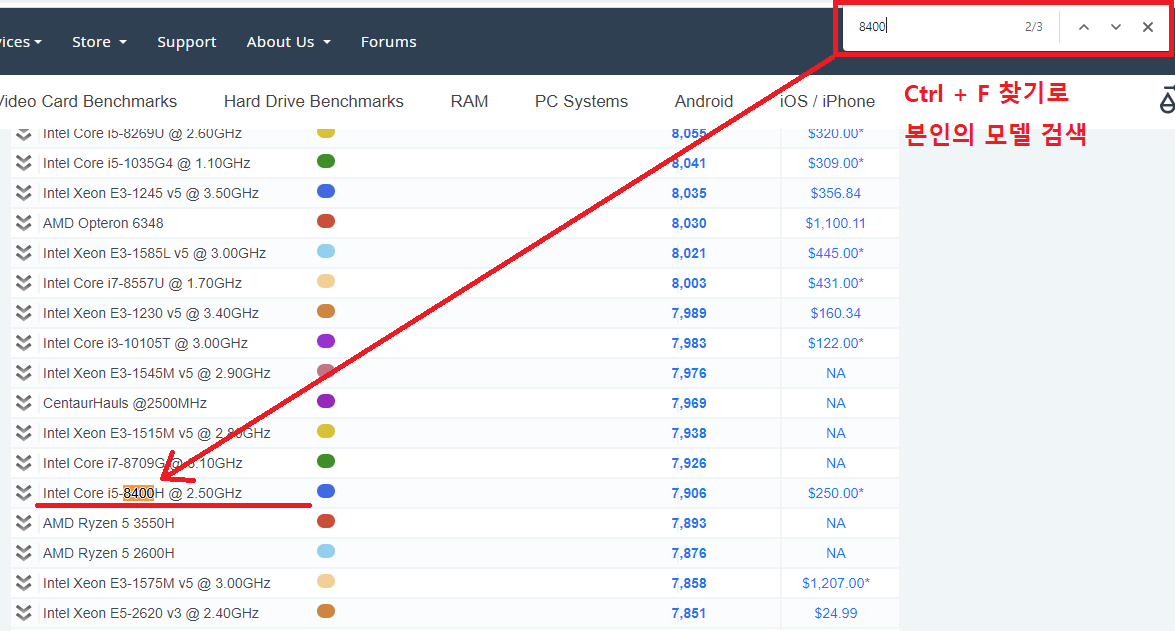Expand the Intel Core i7-8557U row chevron
This screenshot has height=631, width=1175.
pyautogui.click(x=24, y=283)
